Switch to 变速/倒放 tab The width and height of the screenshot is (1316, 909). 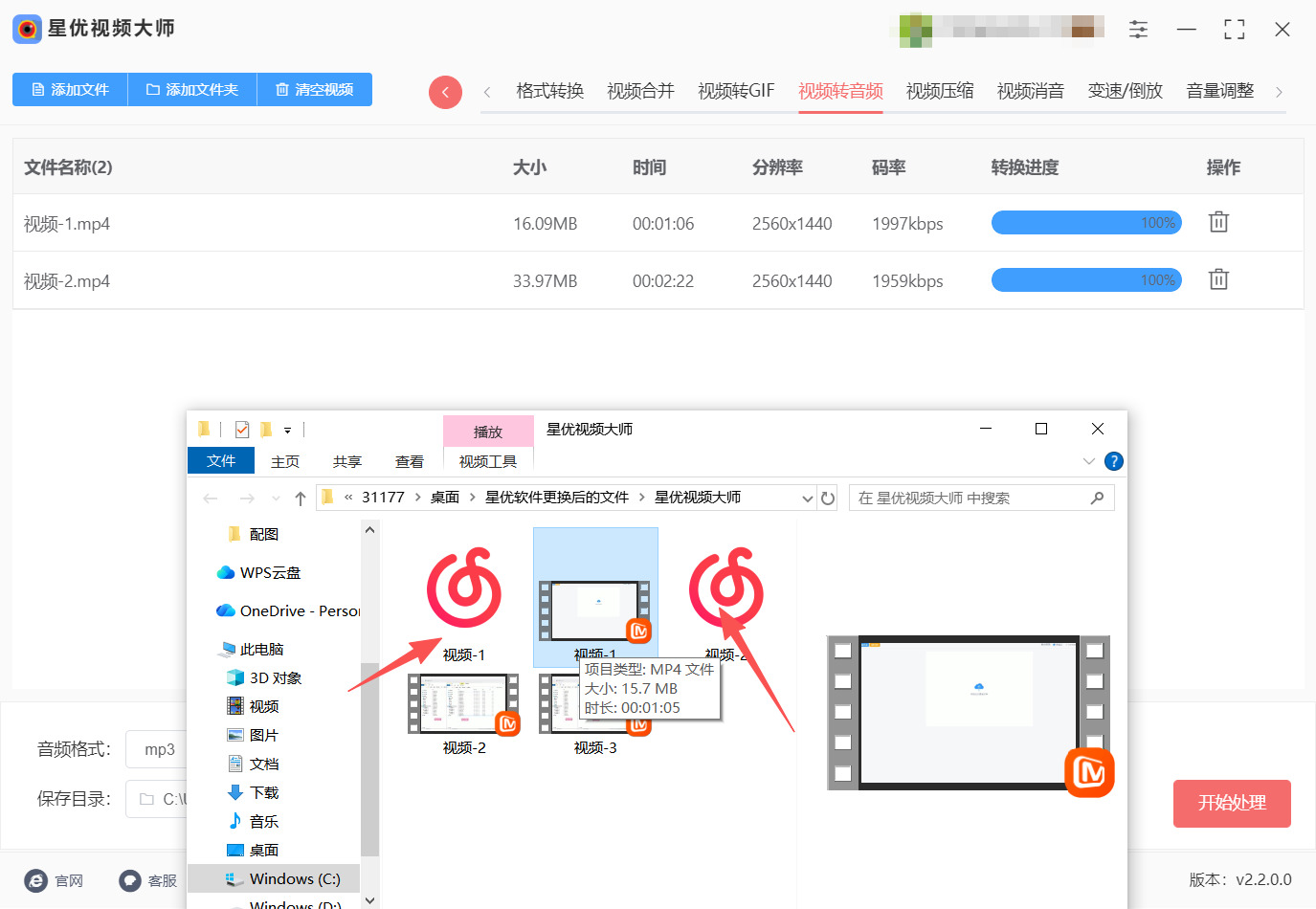click(1125, 91)
